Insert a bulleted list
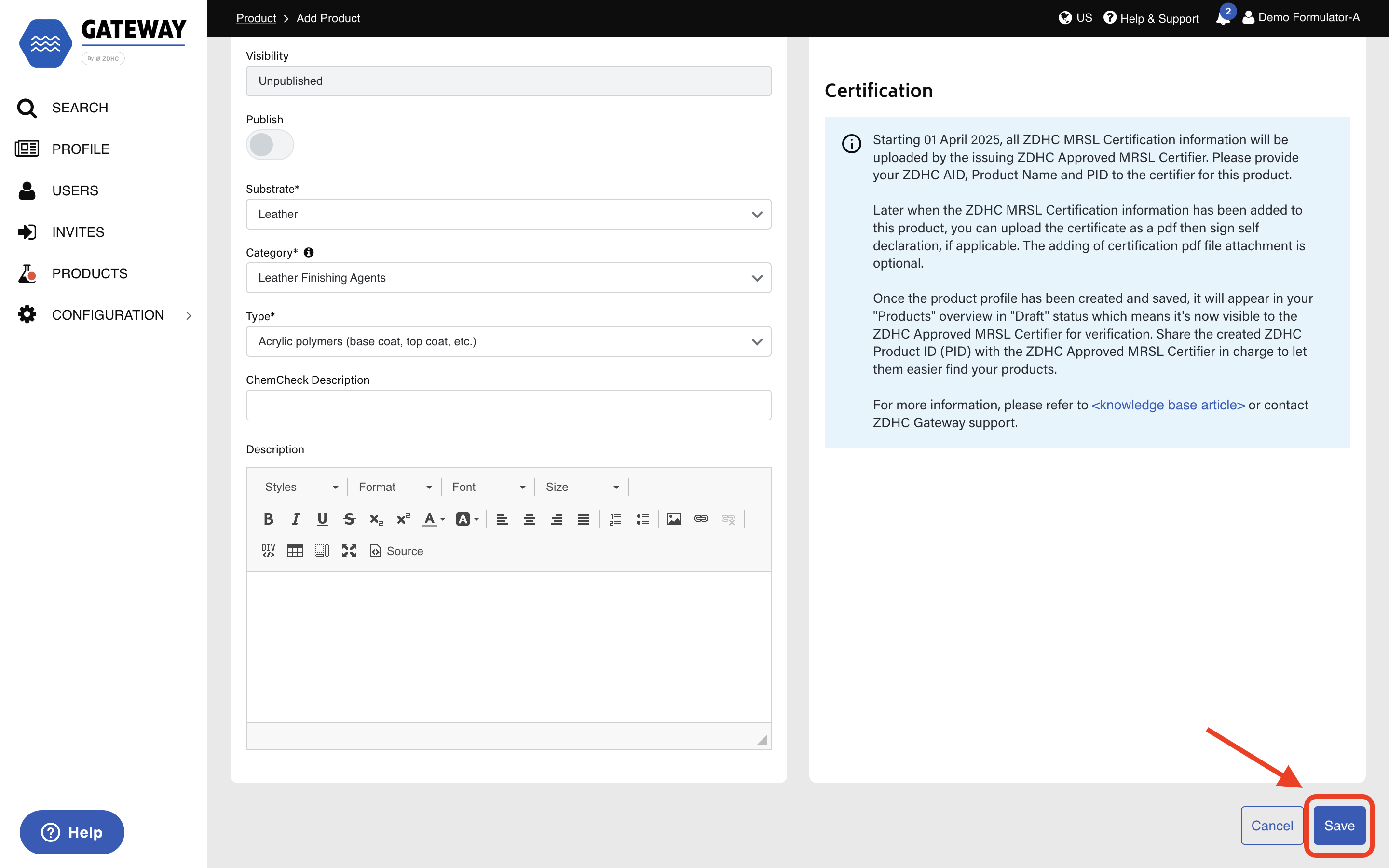The width and height of the screenshot is (1389, 868). coord(643,519)
